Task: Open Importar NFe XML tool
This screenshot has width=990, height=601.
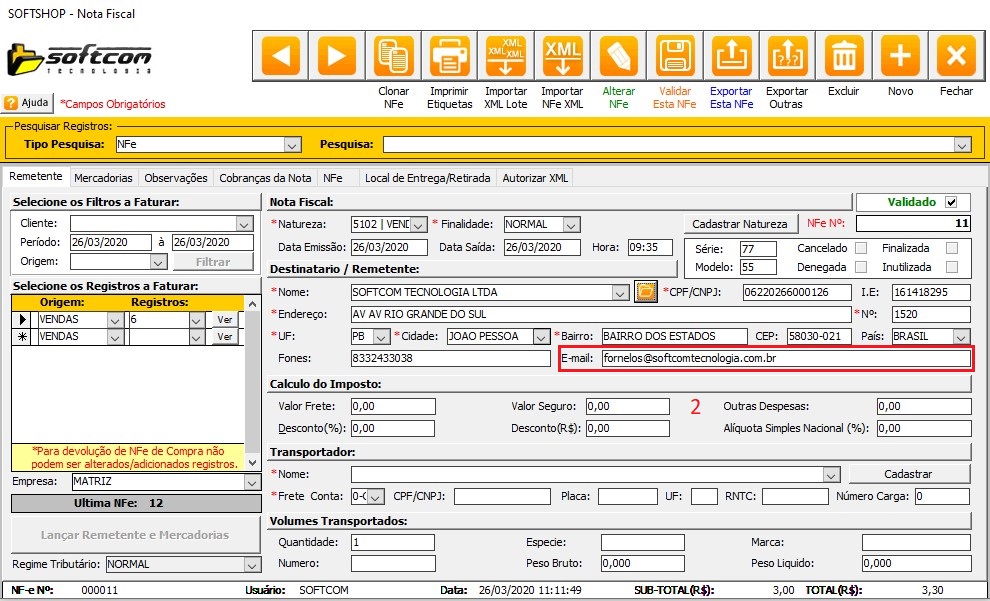Action: 562,55
